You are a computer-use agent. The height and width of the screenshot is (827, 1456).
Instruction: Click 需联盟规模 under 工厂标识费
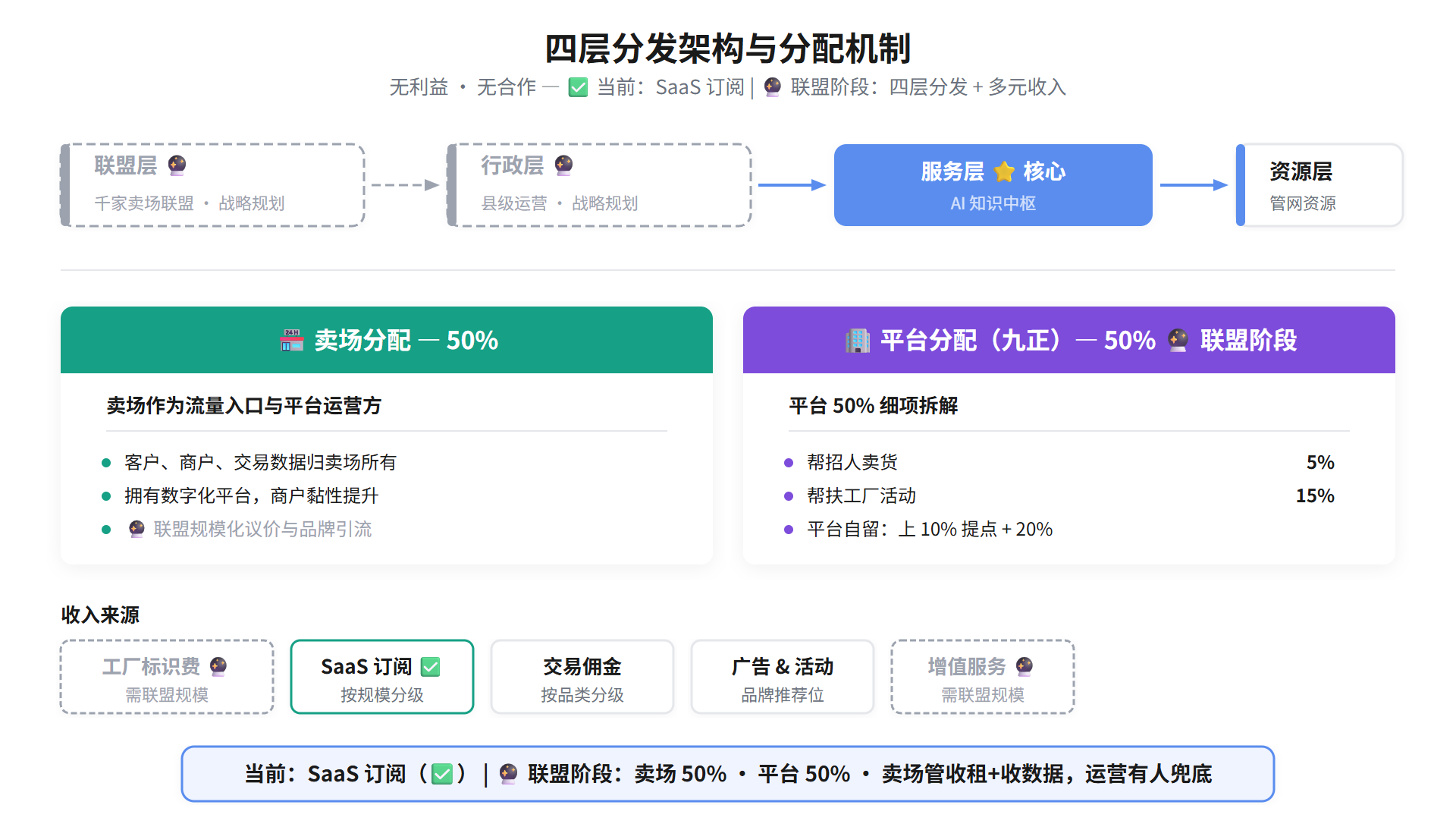[x=167, y=695]
